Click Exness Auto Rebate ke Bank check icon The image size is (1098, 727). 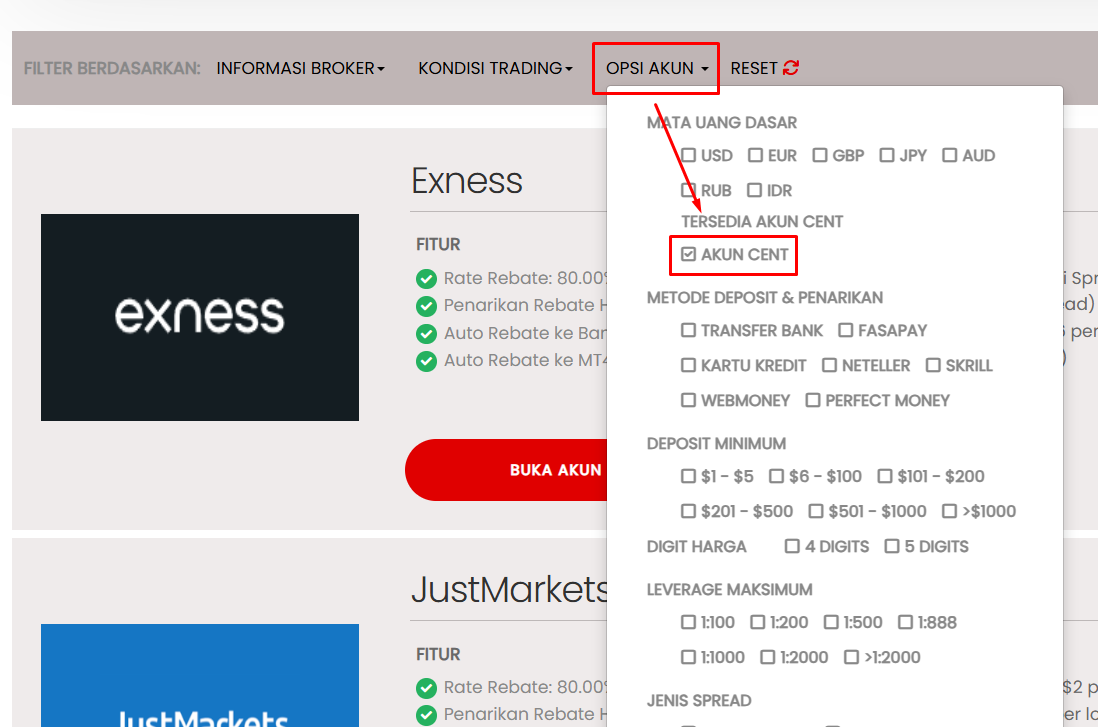(x=426, y=333)
